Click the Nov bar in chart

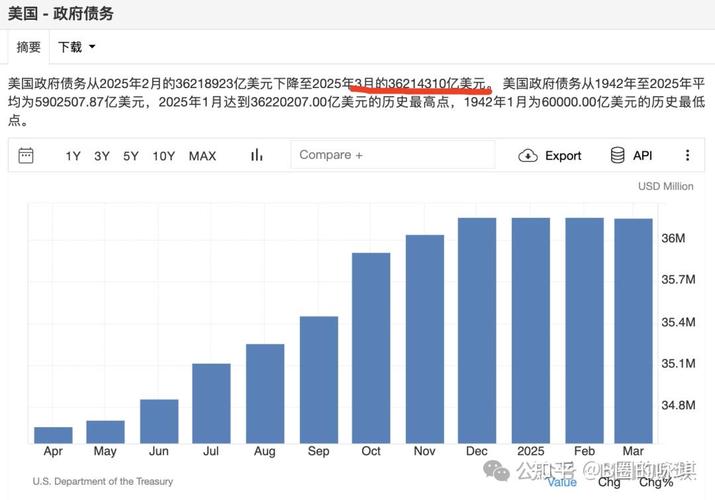[425, 339]
